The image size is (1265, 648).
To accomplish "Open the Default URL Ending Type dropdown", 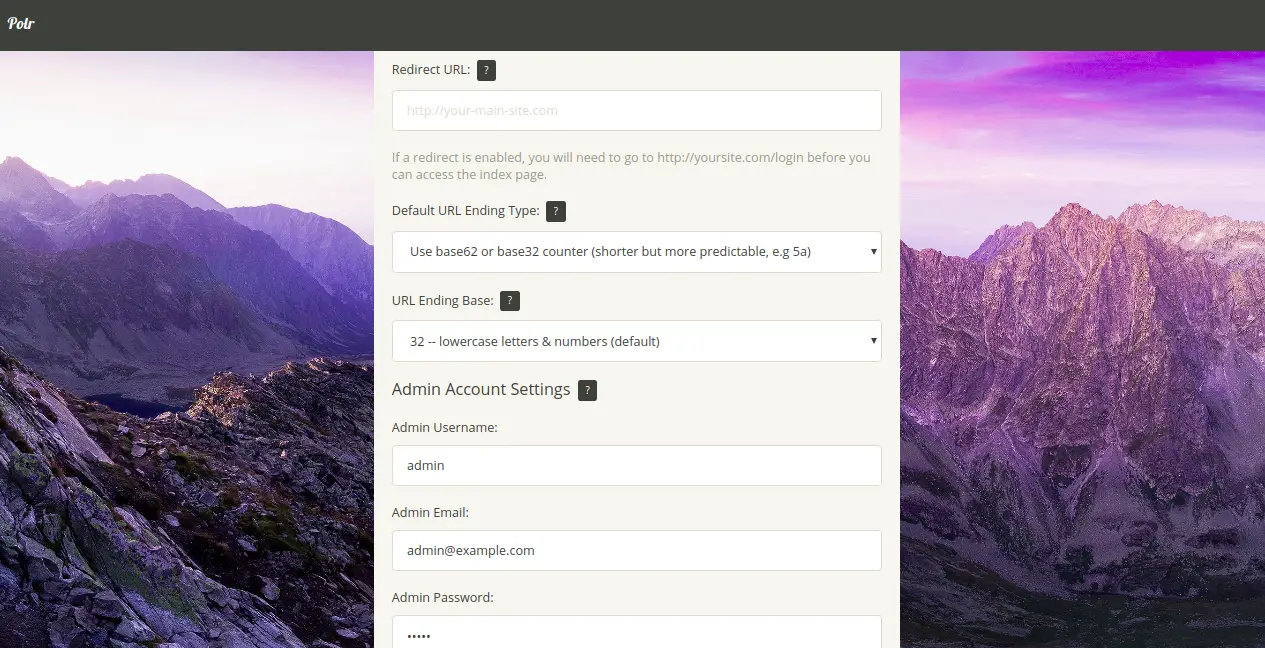I will [637, 252].
